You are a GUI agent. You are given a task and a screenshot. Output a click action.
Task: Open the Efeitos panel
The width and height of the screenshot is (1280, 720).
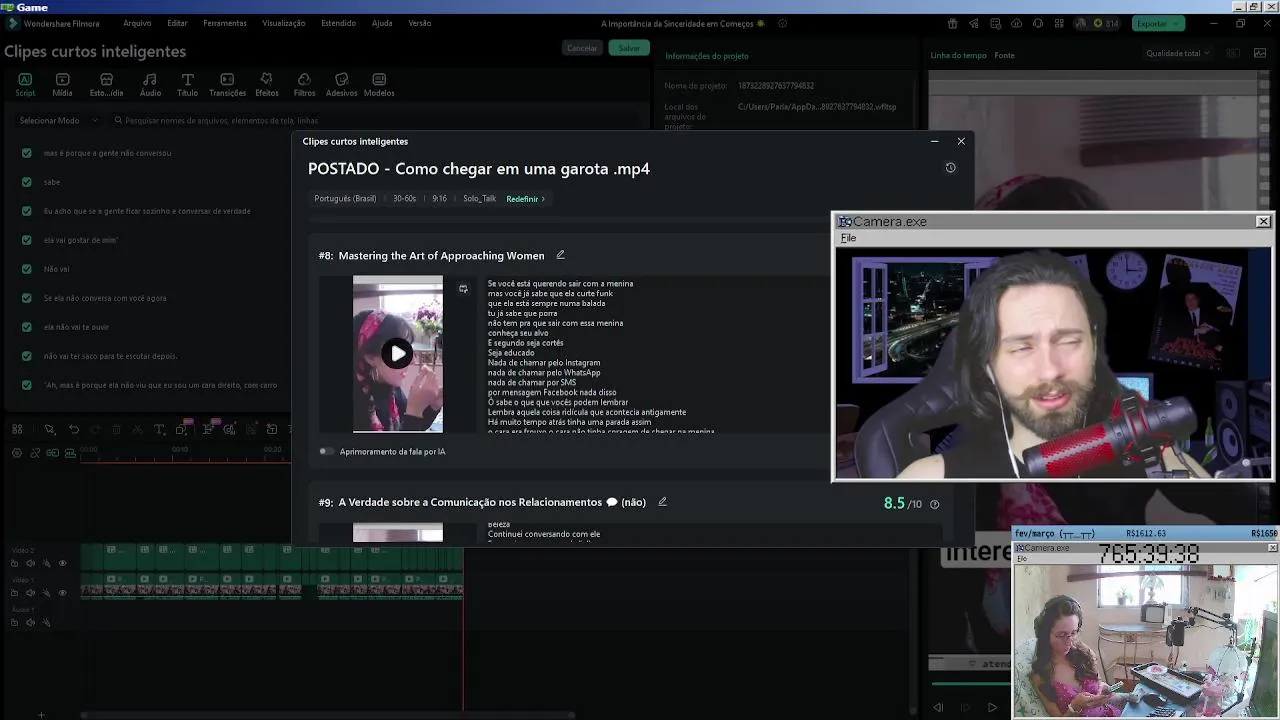click(266, 85)
